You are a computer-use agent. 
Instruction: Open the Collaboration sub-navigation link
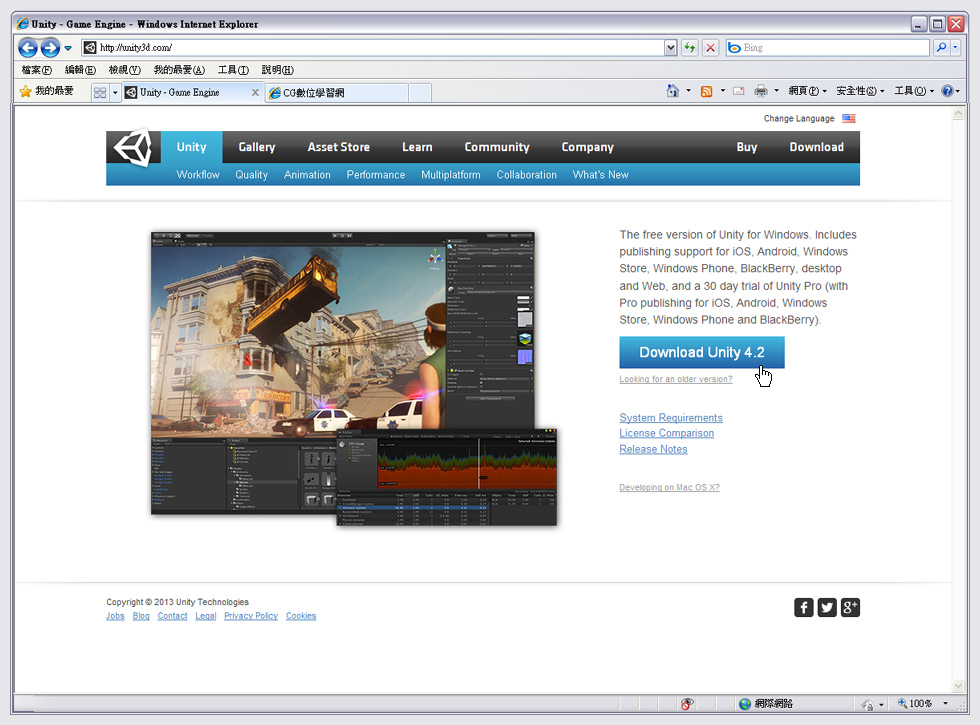point(527,175)
